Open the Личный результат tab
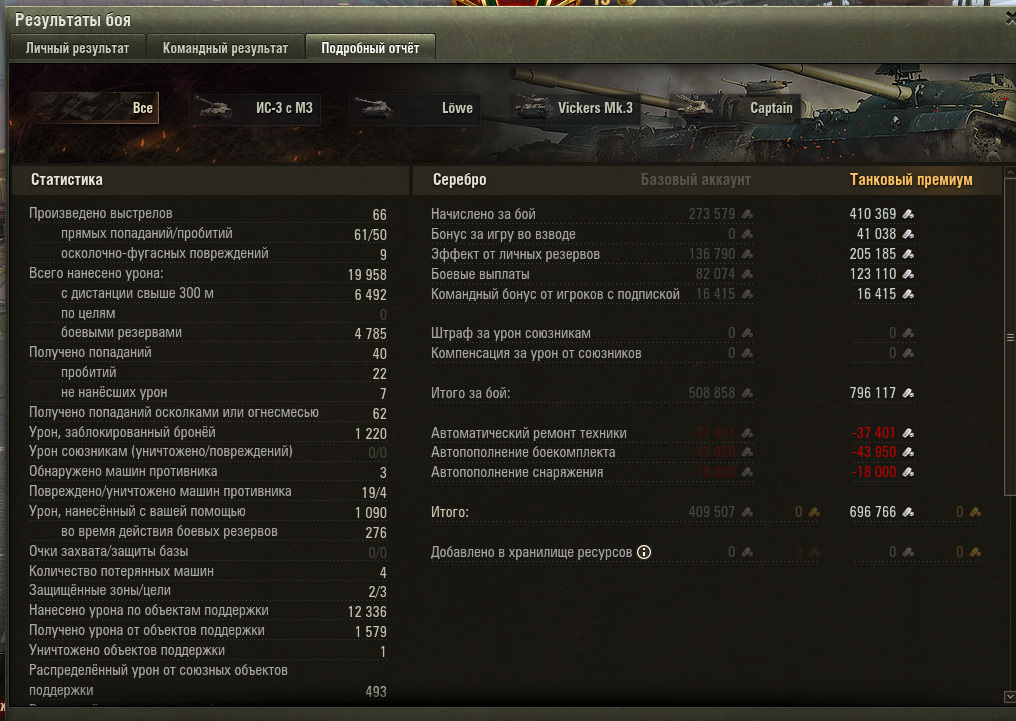1016x721 pixels. (77, 48)
